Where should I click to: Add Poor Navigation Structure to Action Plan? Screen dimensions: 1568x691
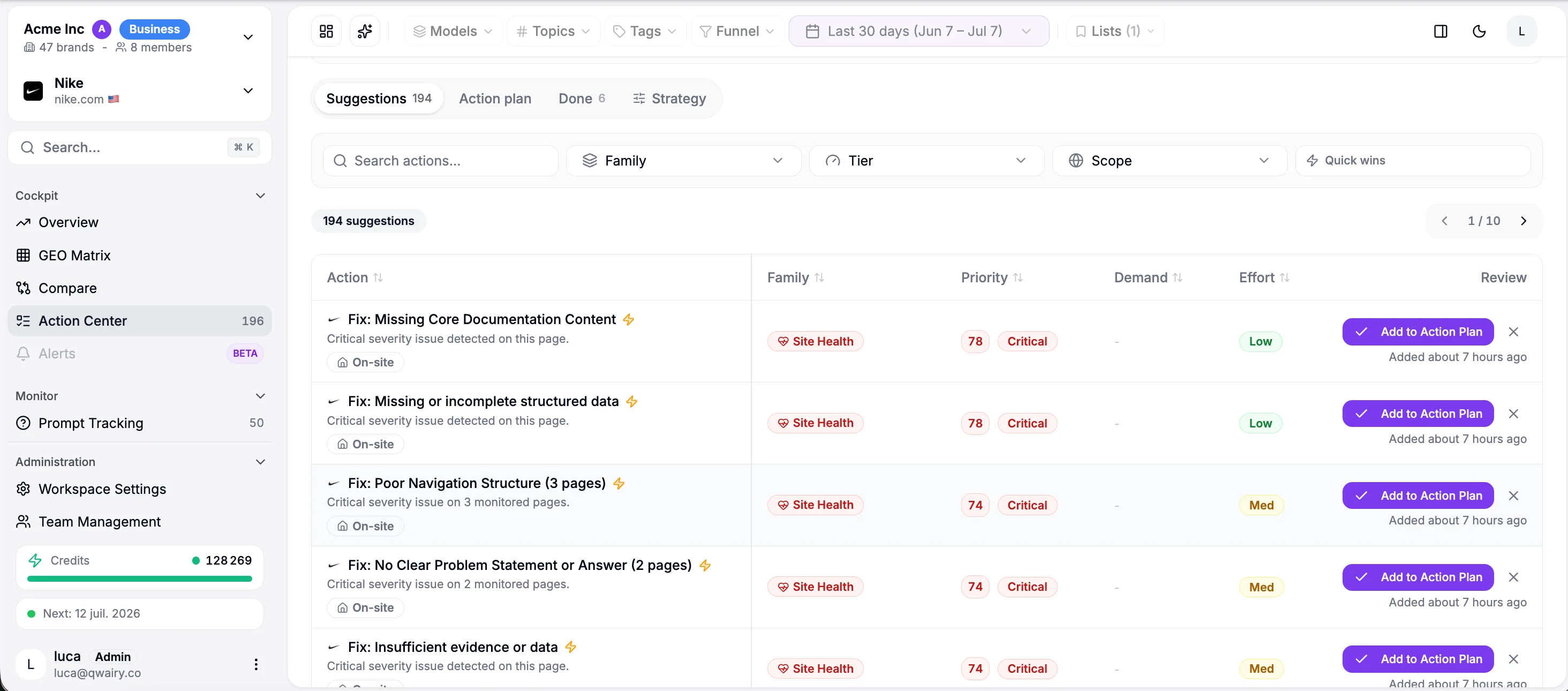(x=1418, y=495)
